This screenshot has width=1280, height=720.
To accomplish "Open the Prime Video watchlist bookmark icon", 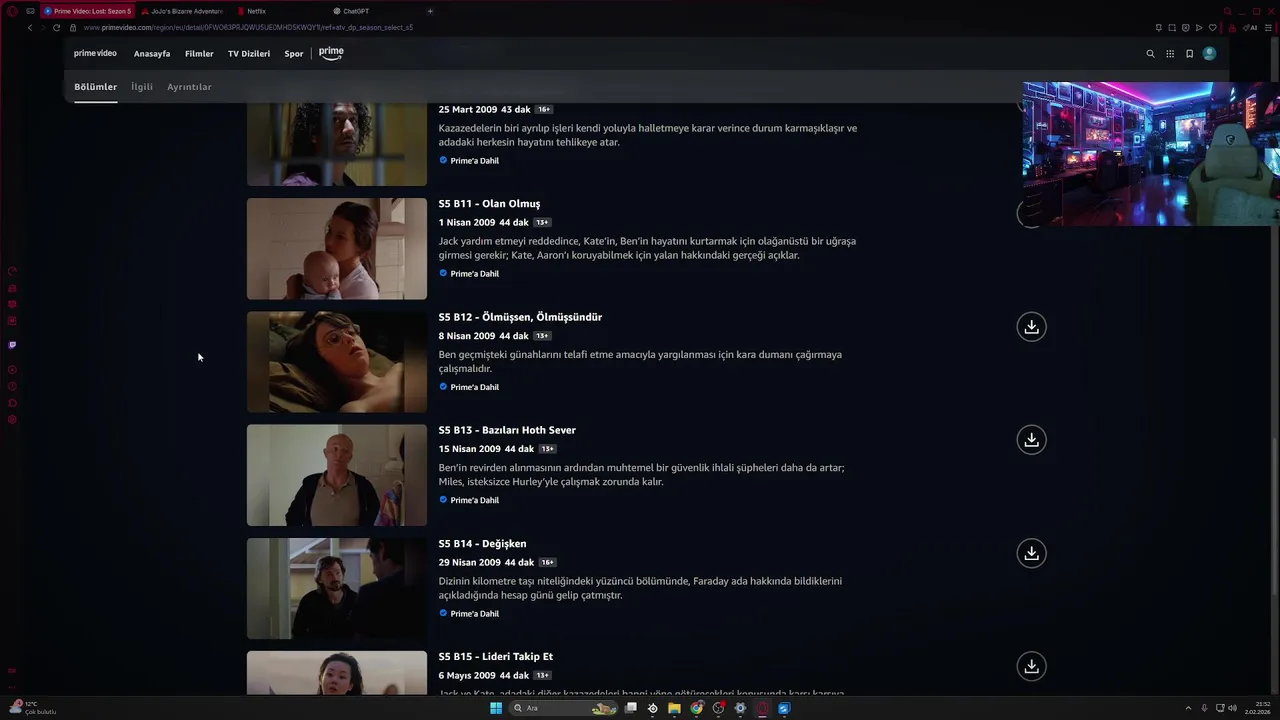I will (x=1189, y=54).
